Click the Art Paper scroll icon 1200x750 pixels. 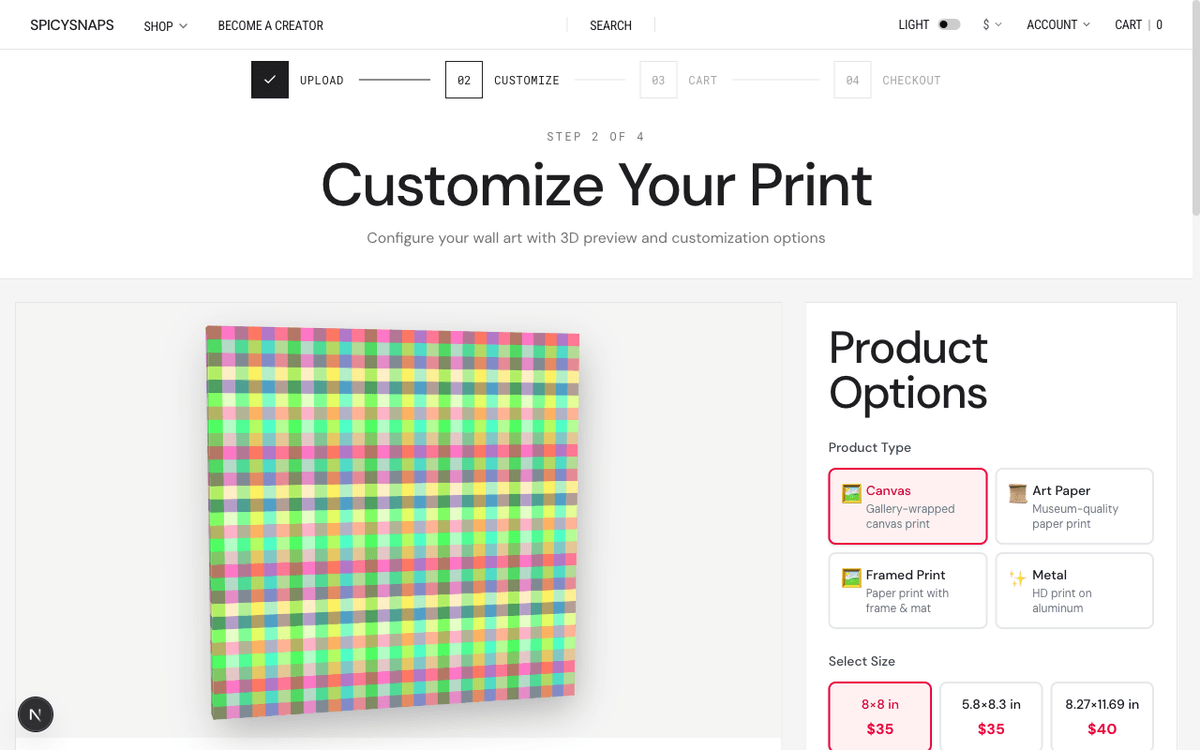tap(1018, 493)
